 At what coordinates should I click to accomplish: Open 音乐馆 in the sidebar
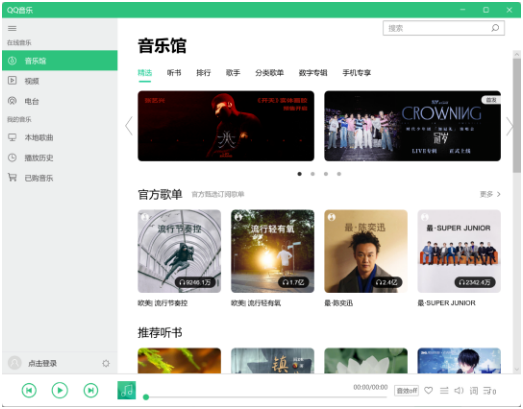[60, 61]
